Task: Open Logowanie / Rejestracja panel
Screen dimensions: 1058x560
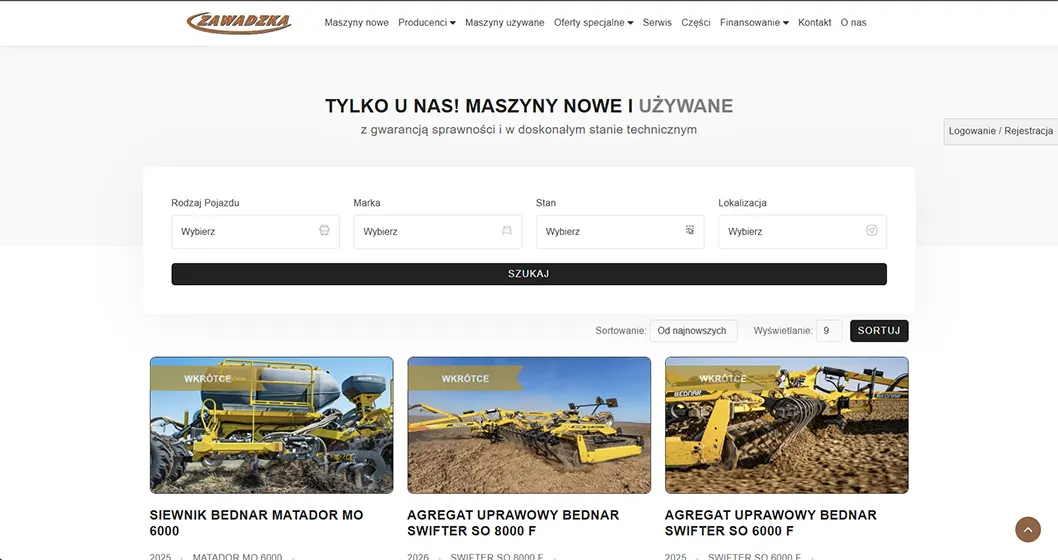Action: point(1001,131)
